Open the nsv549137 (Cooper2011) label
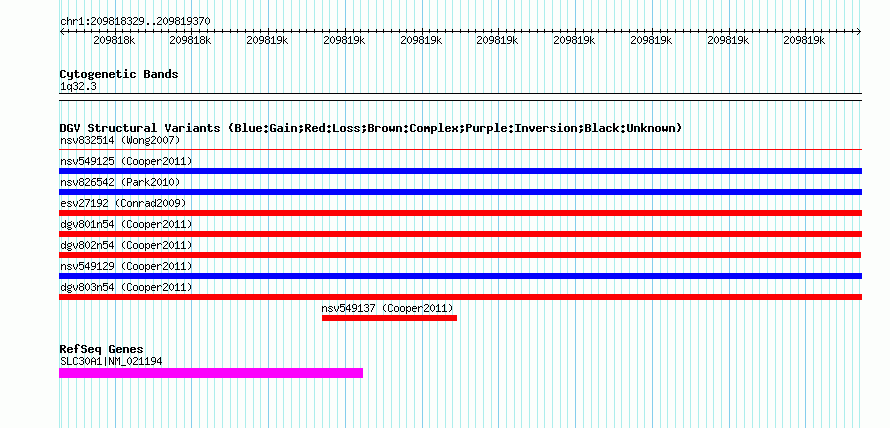 (388, 308)
